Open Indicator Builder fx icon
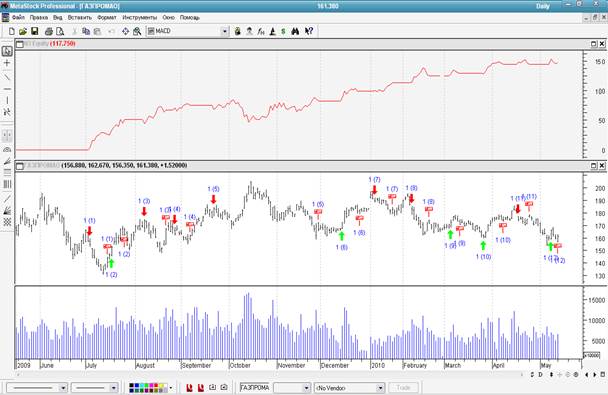 coord(261,31)
